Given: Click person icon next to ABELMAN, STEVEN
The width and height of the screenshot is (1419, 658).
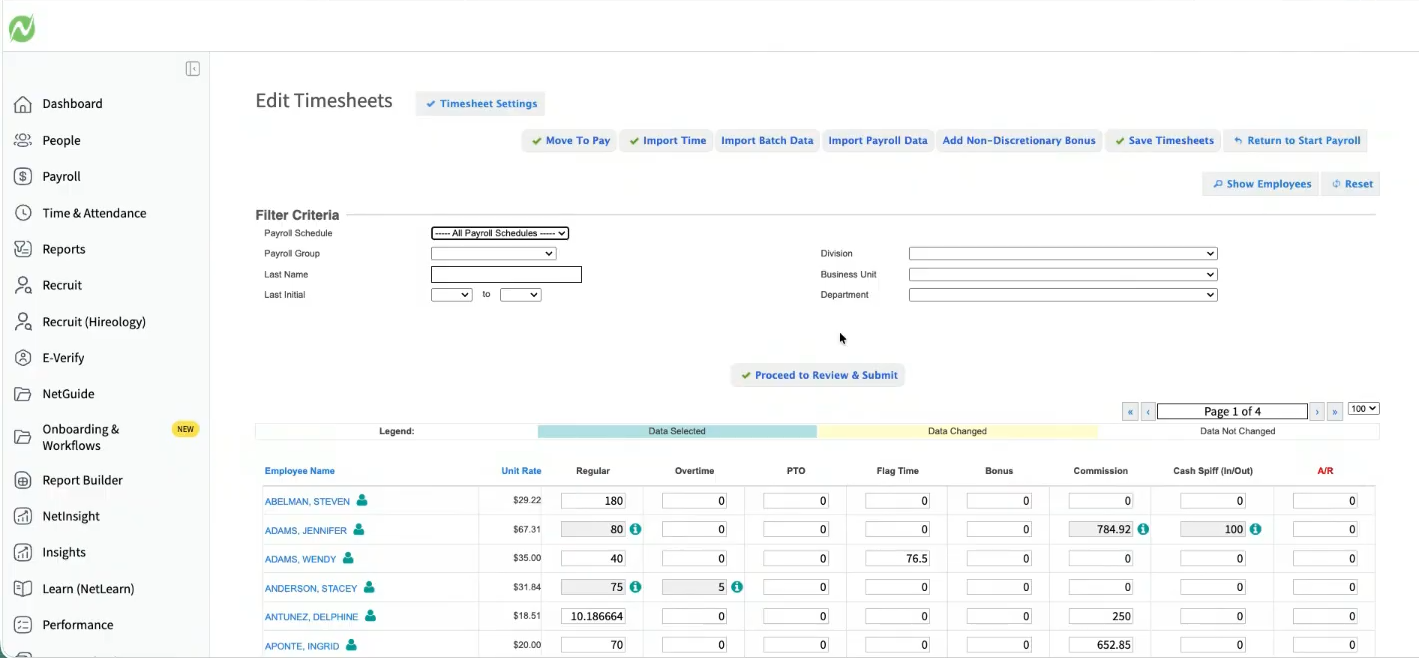Looking at the screenshot, I should 362,500.
